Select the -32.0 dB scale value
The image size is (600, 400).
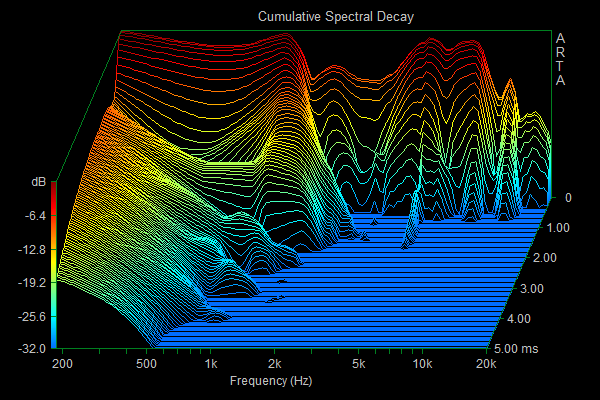click(32, 349)
